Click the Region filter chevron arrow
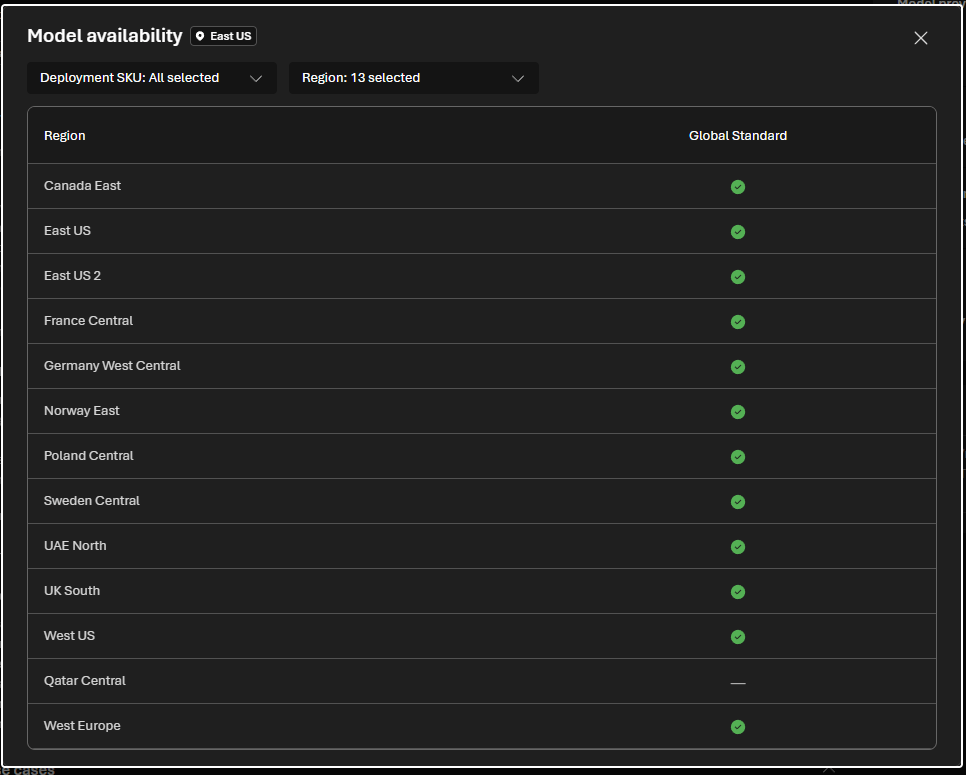966x775 pixels. click(x=518, y=78)
